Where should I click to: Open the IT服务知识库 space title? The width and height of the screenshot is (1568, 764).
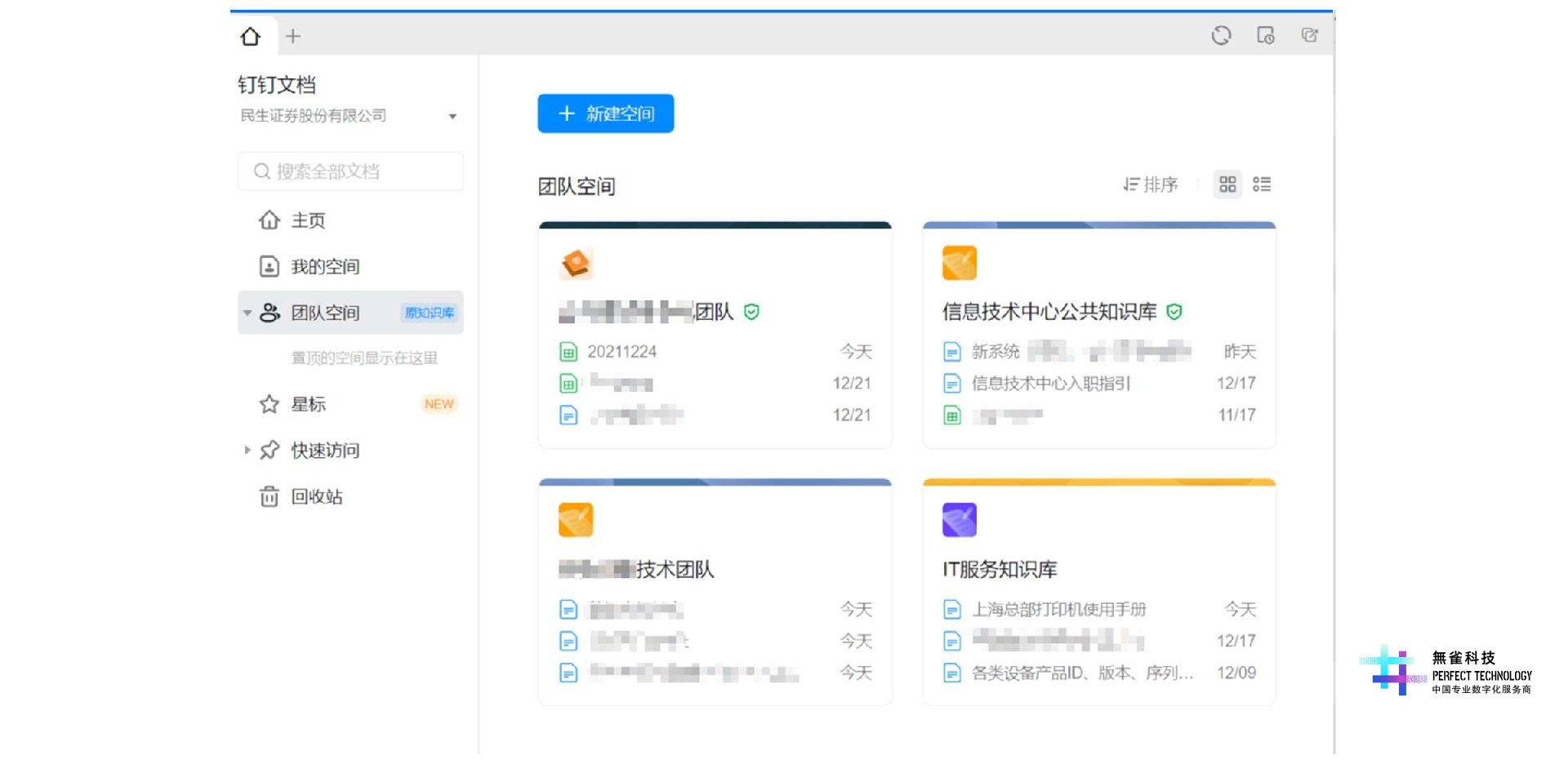click(1000, 569)
